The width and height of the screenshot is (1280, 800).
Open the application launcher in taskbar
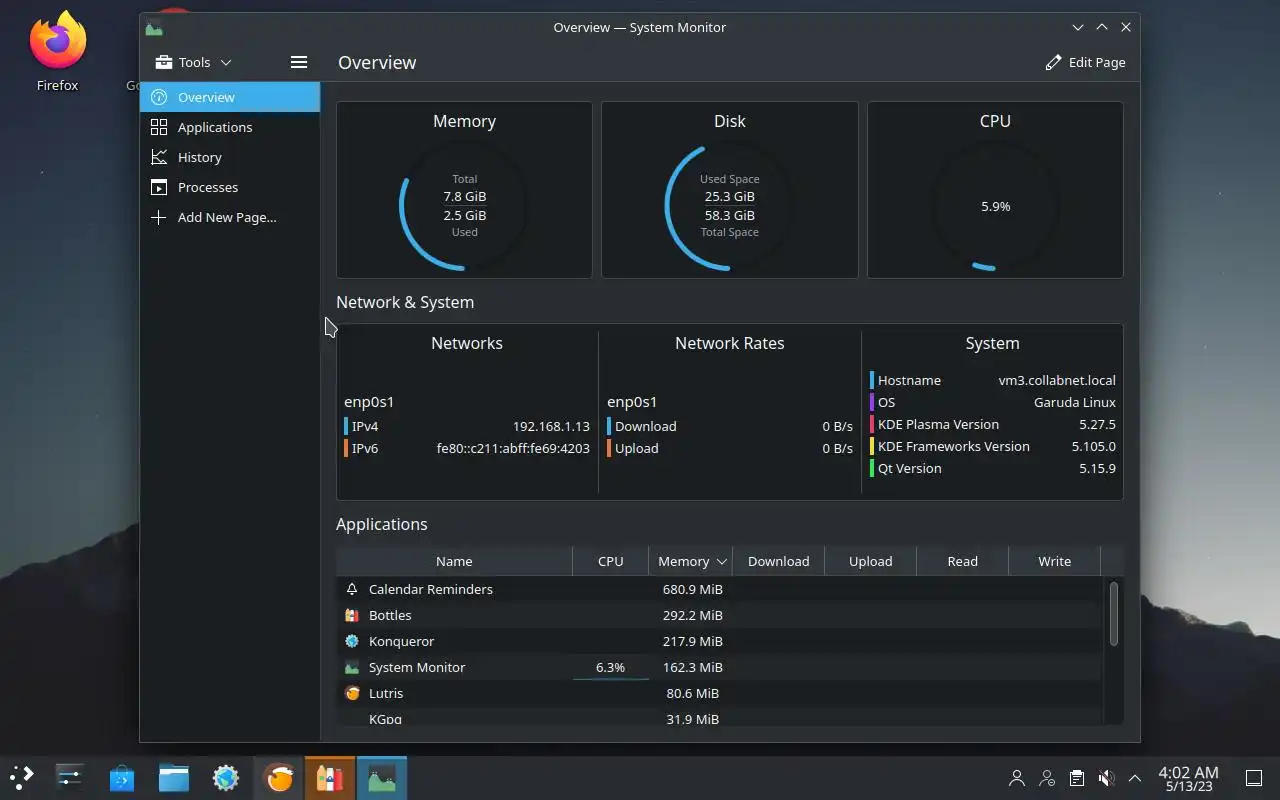tap(21, 777)
